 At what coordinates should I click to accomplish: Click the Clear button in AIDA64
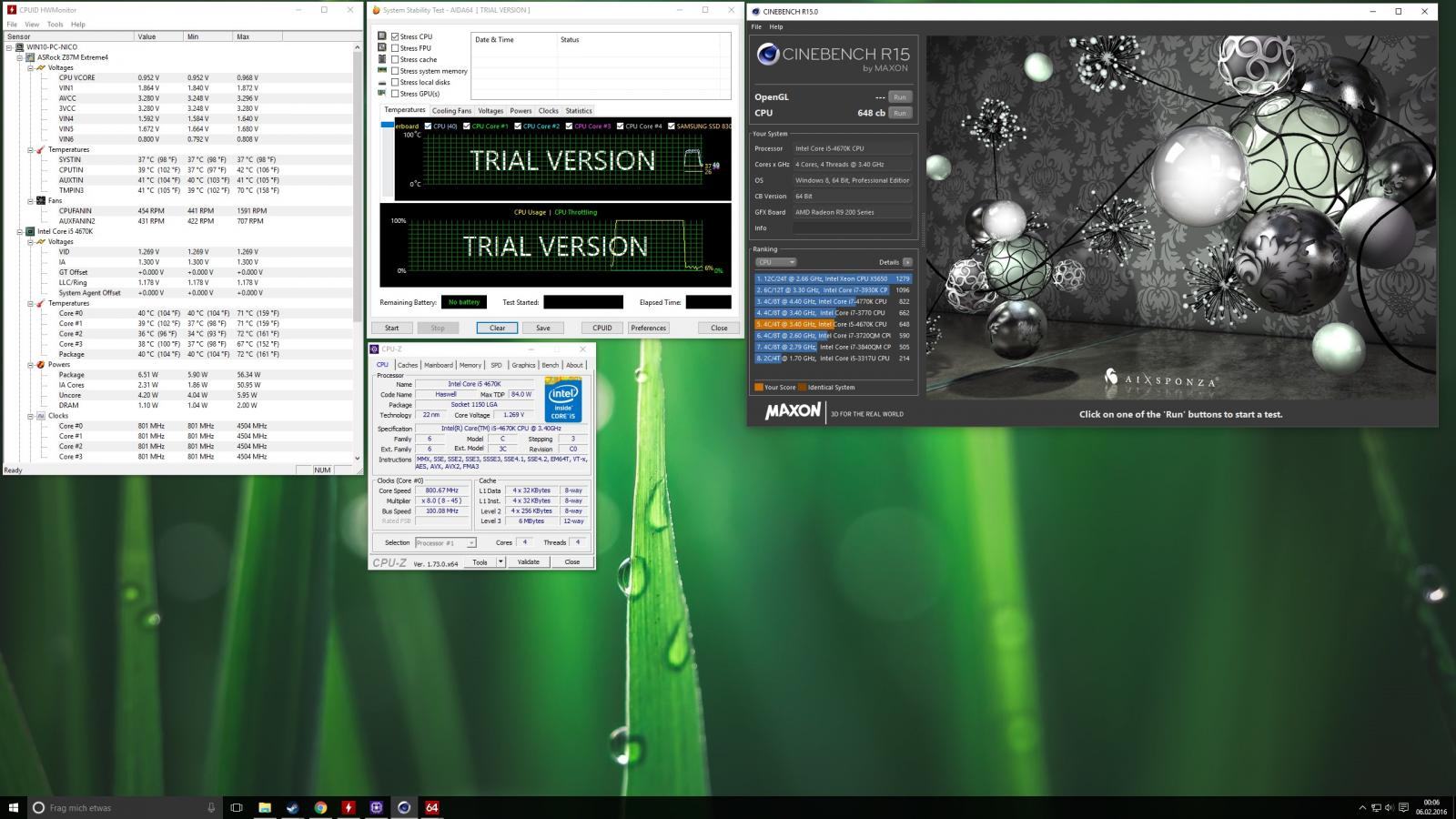click(x=497, y=328)
